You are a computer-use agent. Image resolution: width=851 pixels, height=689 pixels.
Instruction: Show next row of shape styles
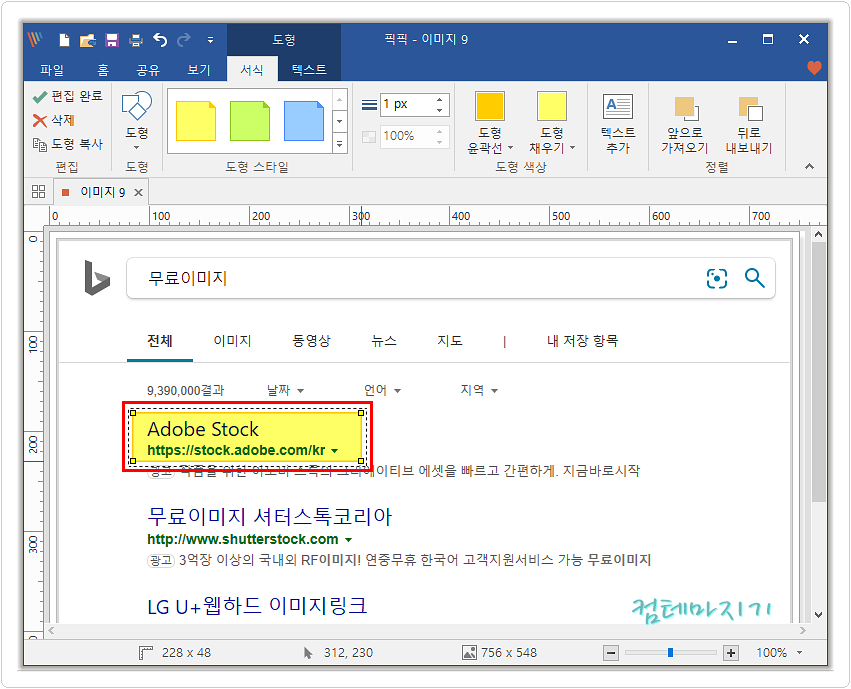click(x=339, y=121)
